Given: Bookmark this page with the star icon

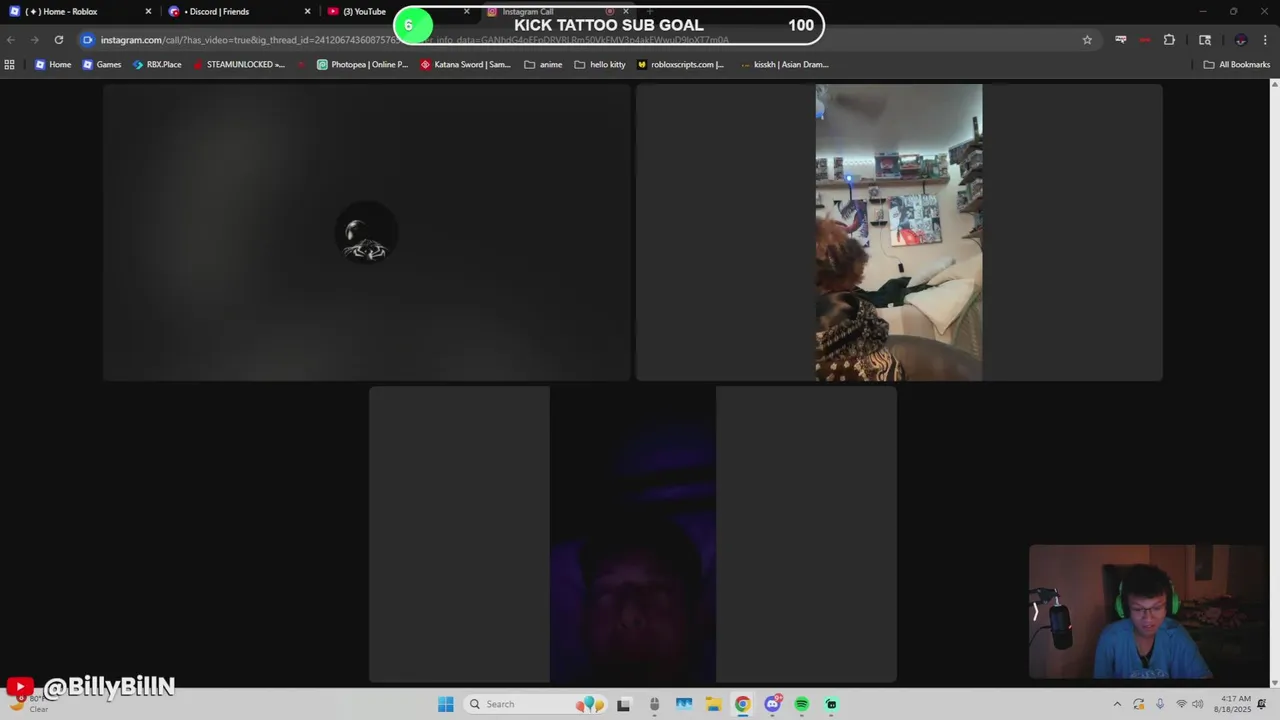Looking at the screenshot, I should [x=1087, y=40].
